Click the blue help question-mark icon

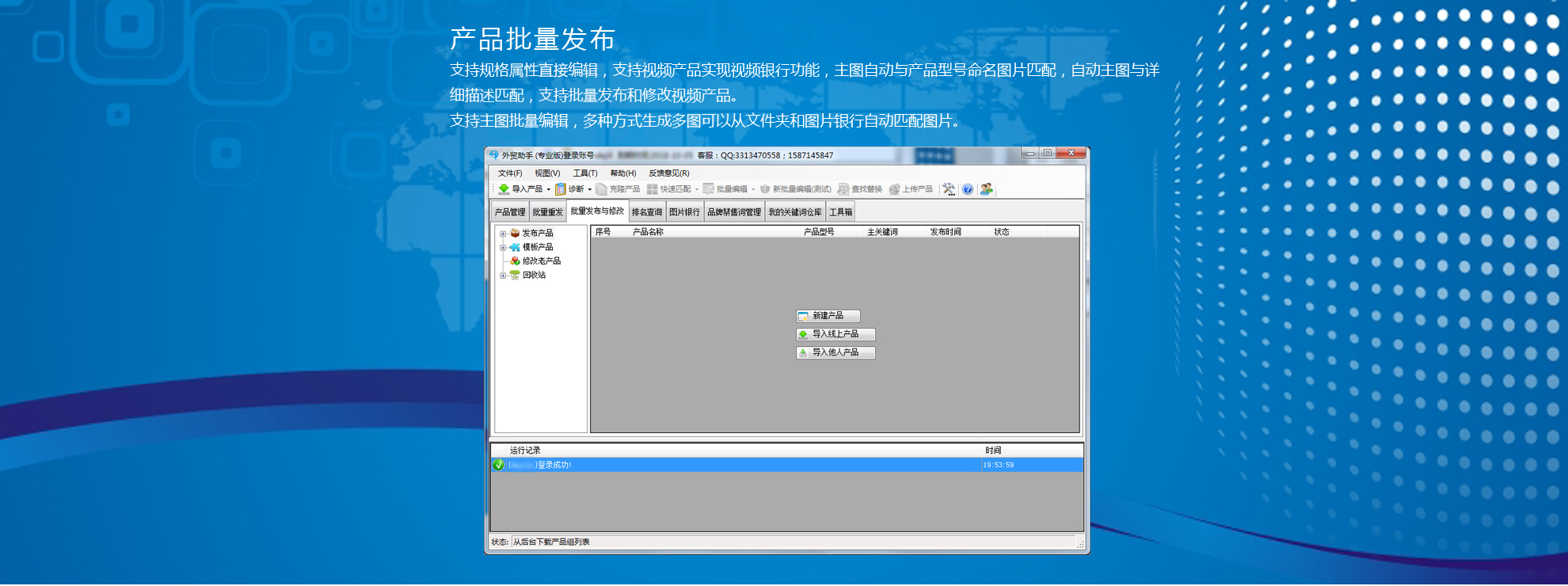point(968,189)
